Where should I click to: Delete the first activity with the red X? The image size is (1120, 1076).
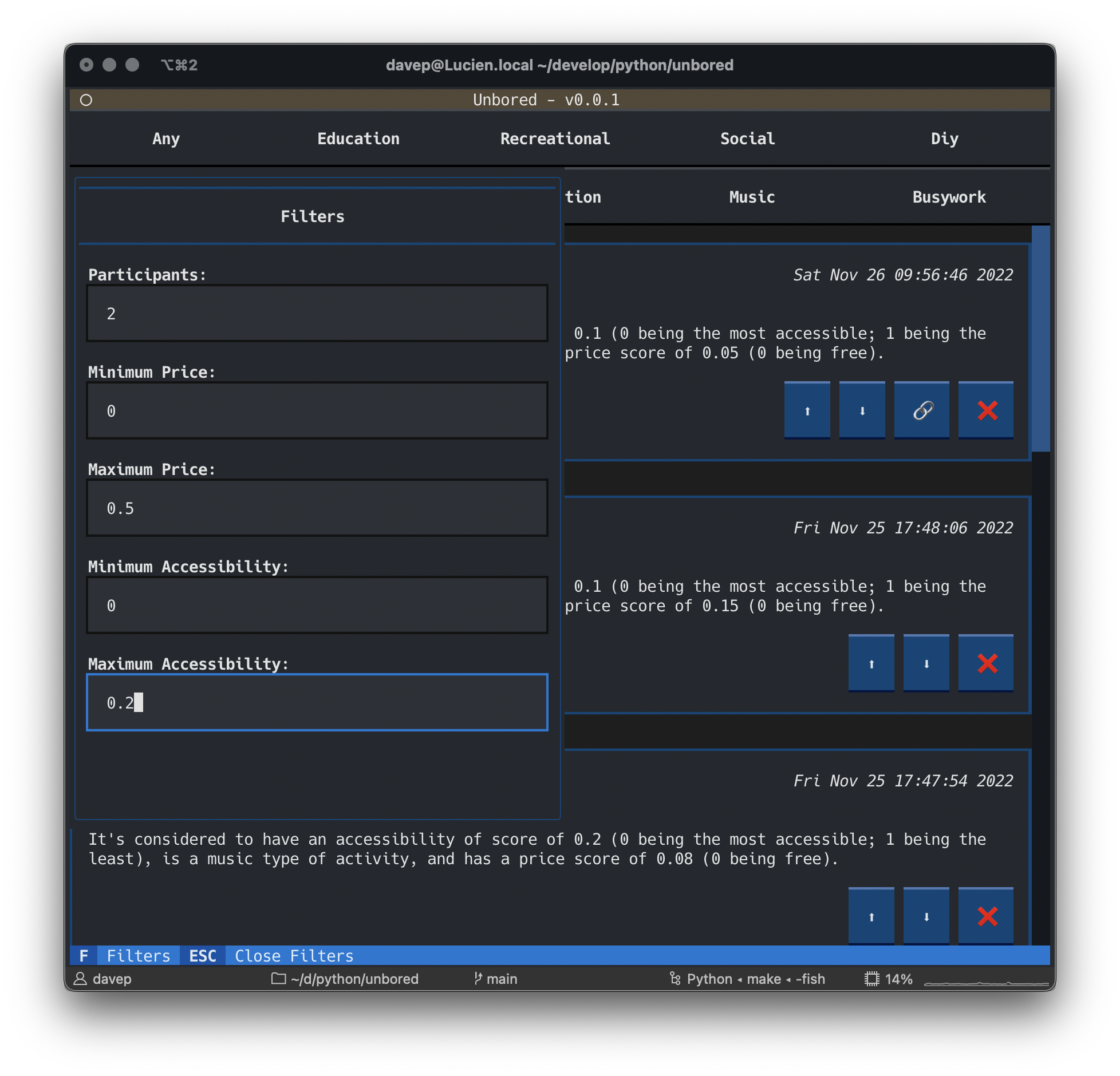pos(985,410)
